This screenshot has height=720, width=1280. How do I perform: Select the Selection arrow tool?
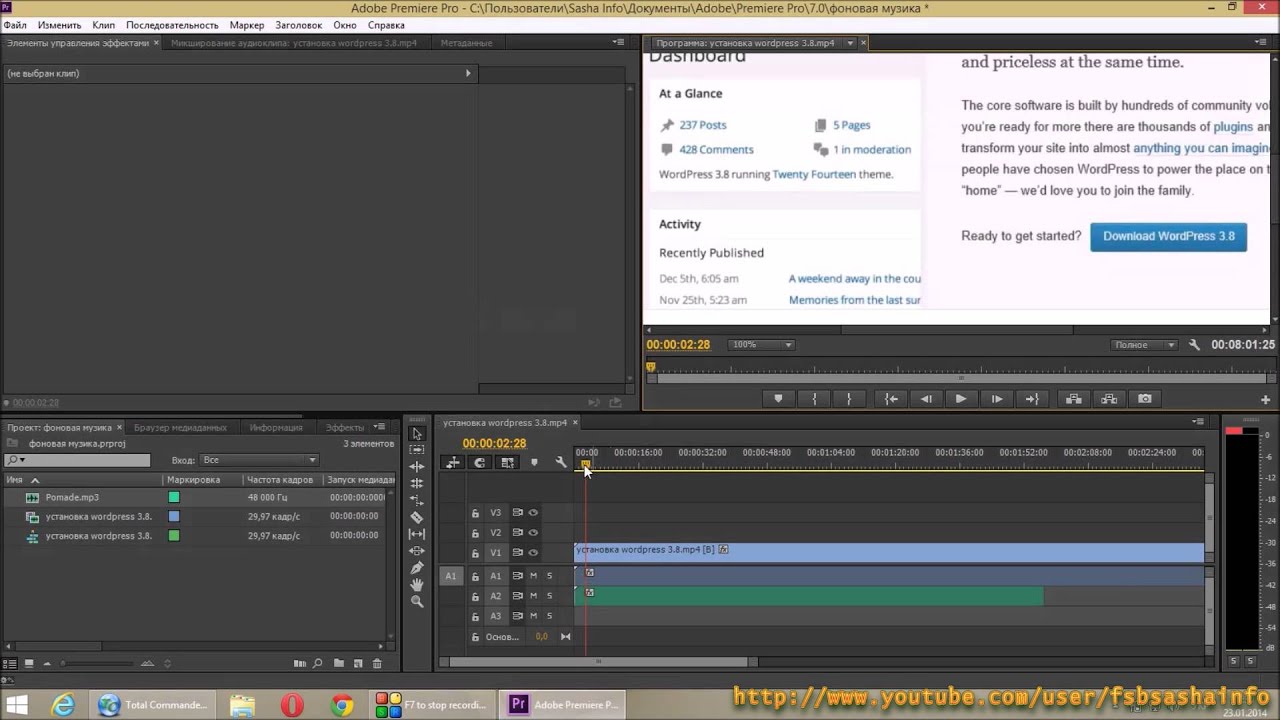click(417, 433)
